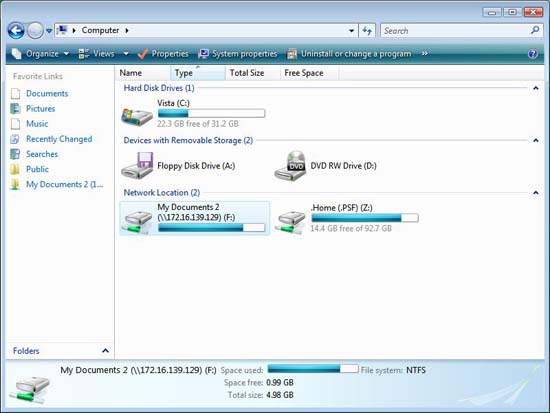Open Documents favorite link
The height and width of the screenshot is (413, 550).
(x=47, y=93)
